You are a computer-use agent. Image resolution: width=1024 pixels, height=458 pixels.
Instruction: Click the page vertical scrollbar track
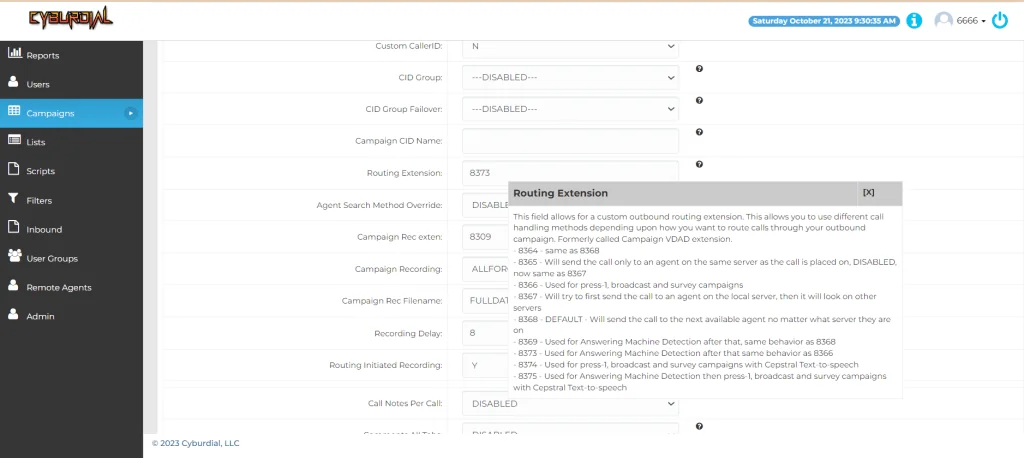[151, 237]
